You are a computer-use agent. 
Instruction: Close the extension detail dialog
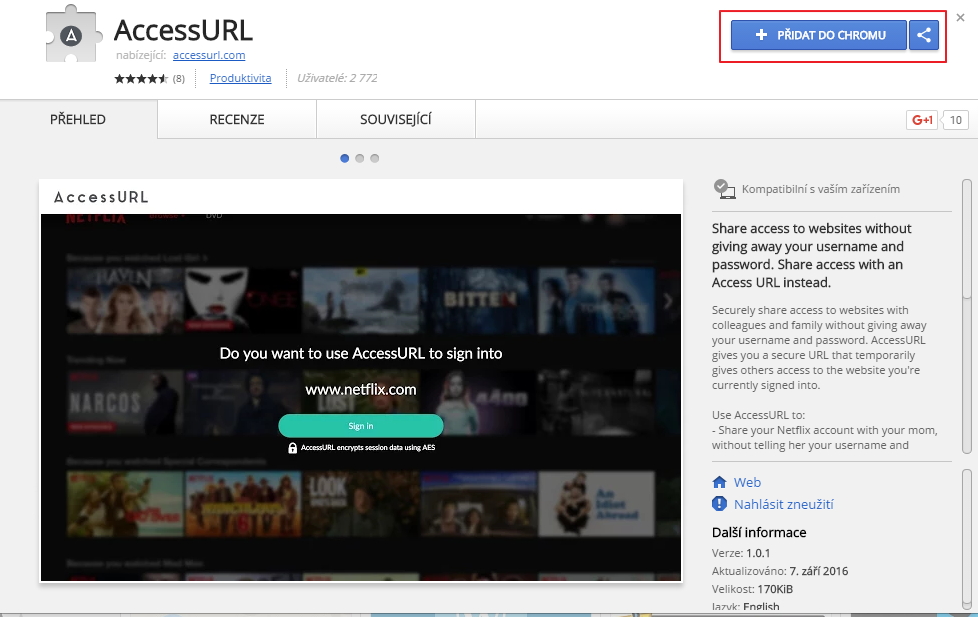(x=961, y=17)
